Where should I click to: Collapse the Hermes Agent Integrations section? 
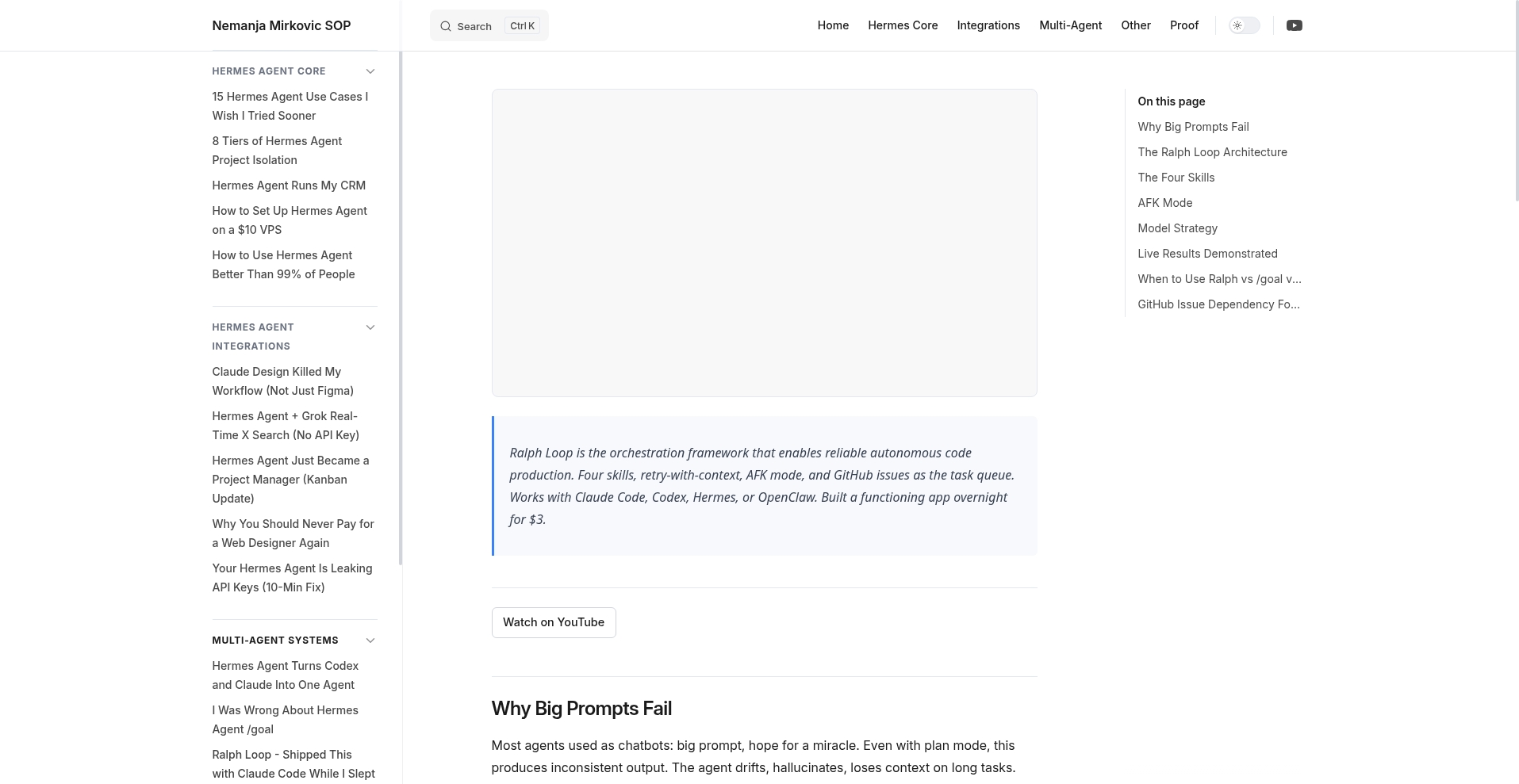click(x=370, y=327)
